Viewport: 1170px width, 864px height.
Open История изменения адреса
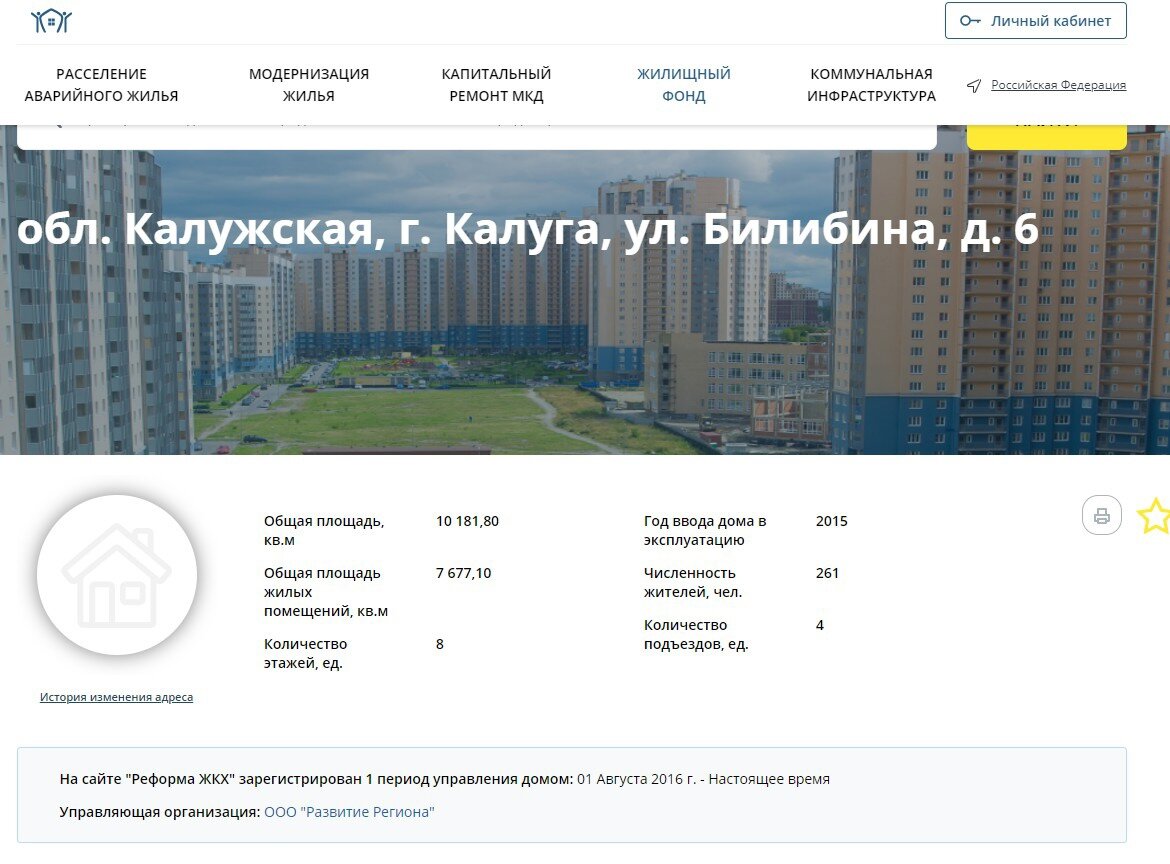(x=117, y=697)
